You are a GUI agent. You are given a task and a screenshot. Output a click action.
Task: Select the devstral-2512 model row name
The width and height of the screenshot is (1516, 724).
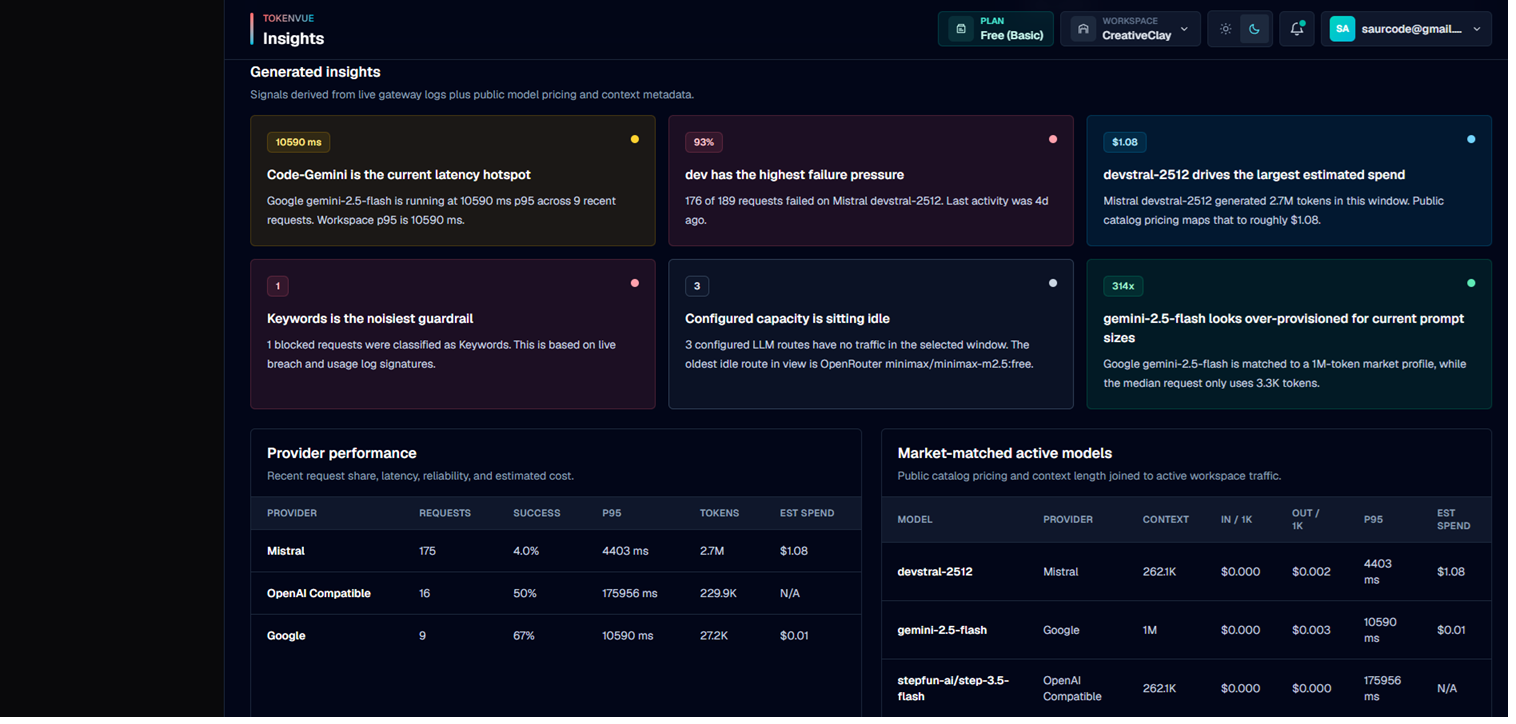[x=935, y=572]
